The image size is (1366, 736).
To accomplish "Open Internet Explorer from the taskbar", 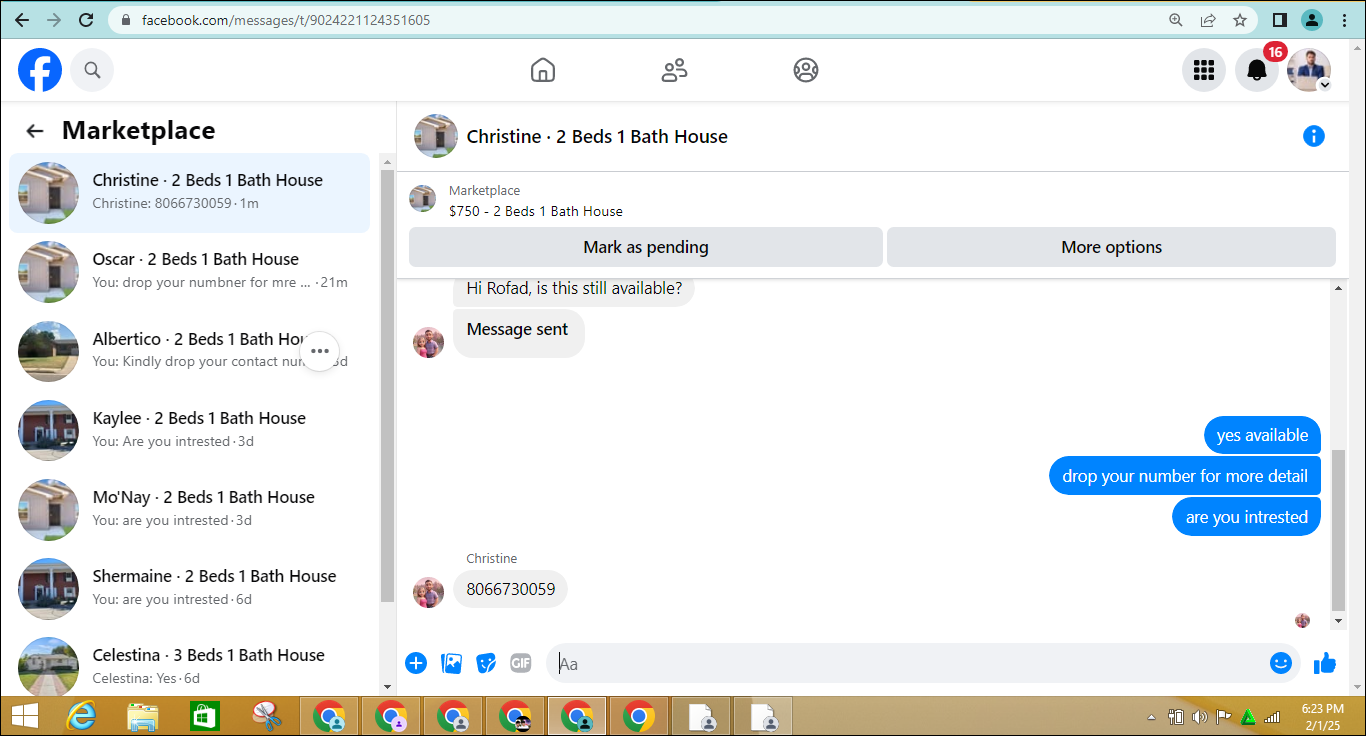I will click(x=82, y=716).
